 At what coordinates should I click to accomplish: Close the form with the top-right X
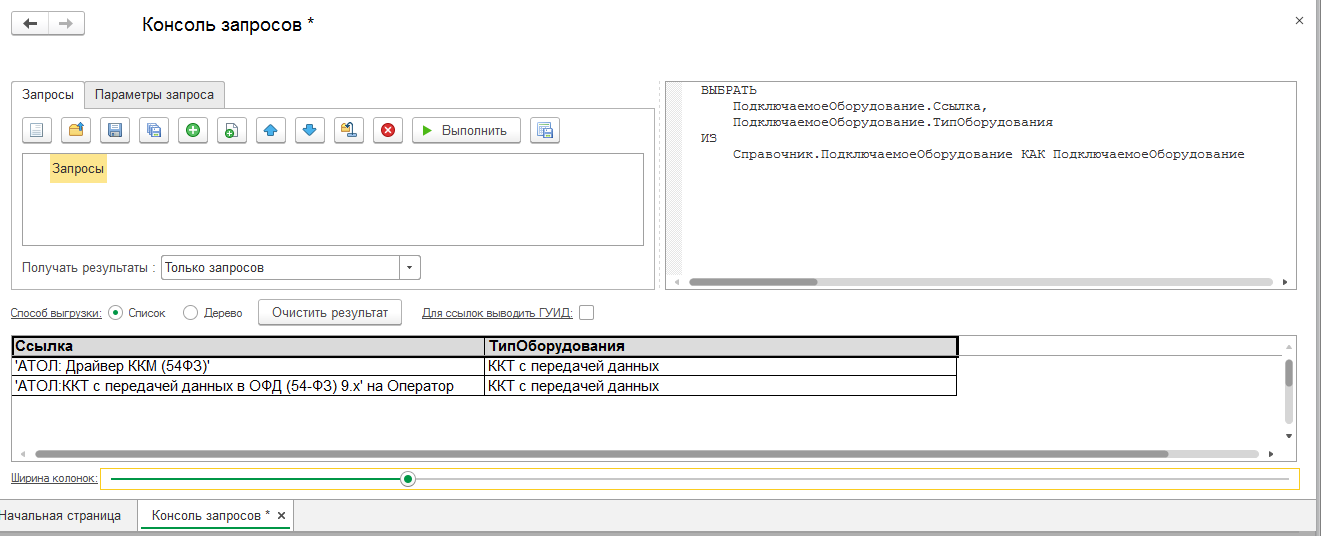pos(1299,21)
